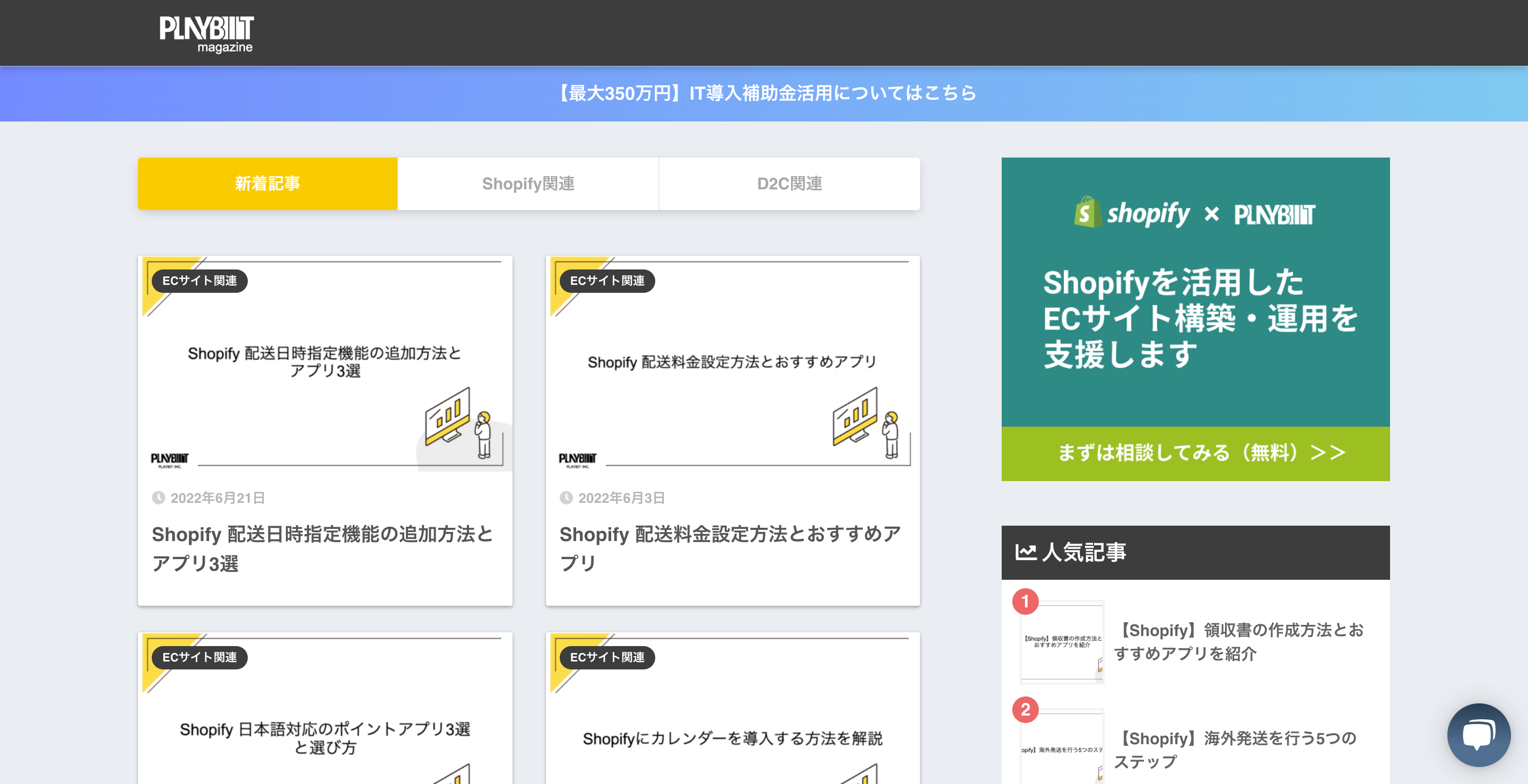This screenshot has height=784, width=1528.
Task: Click the clock icon beside 2022年6月3日
Action: (x=566, y=498)
